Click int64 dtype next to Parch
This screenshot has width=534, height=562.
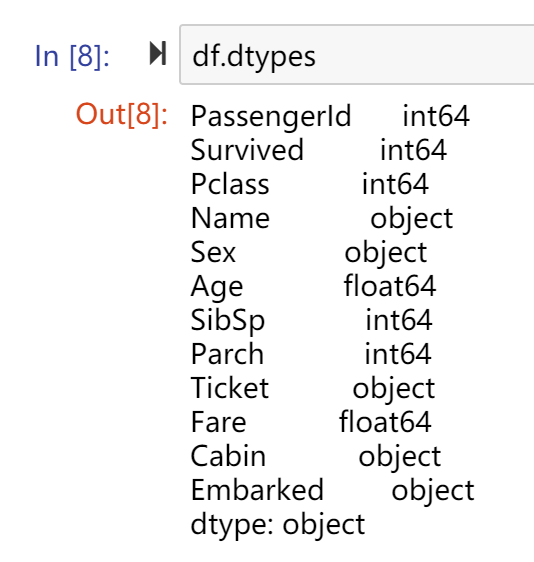pyautogui.click(x=398, y=354)
